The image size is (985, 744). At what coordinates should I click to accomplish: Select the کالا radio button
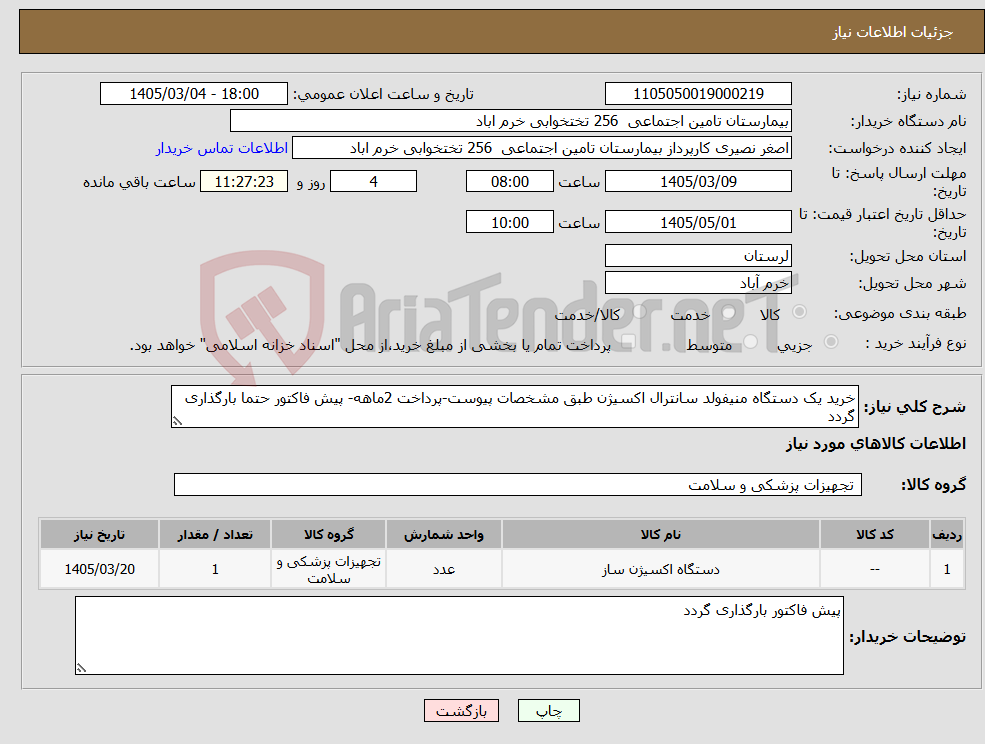pos(800,312)
